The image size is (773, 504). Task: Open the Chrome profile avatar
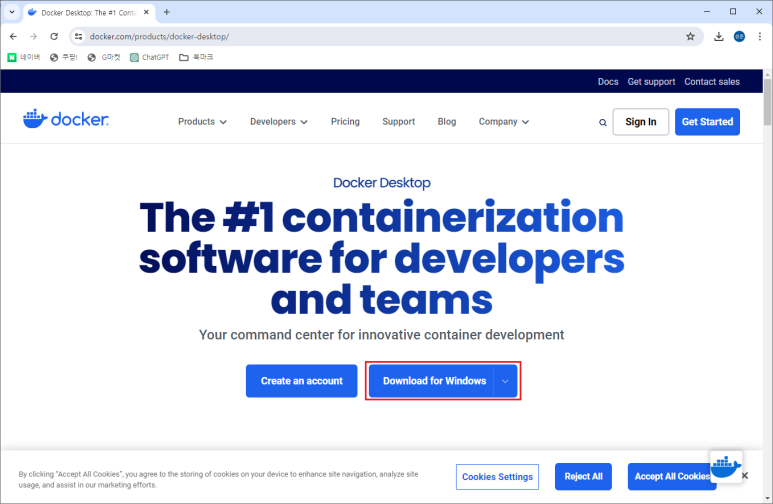coord(739,36)
